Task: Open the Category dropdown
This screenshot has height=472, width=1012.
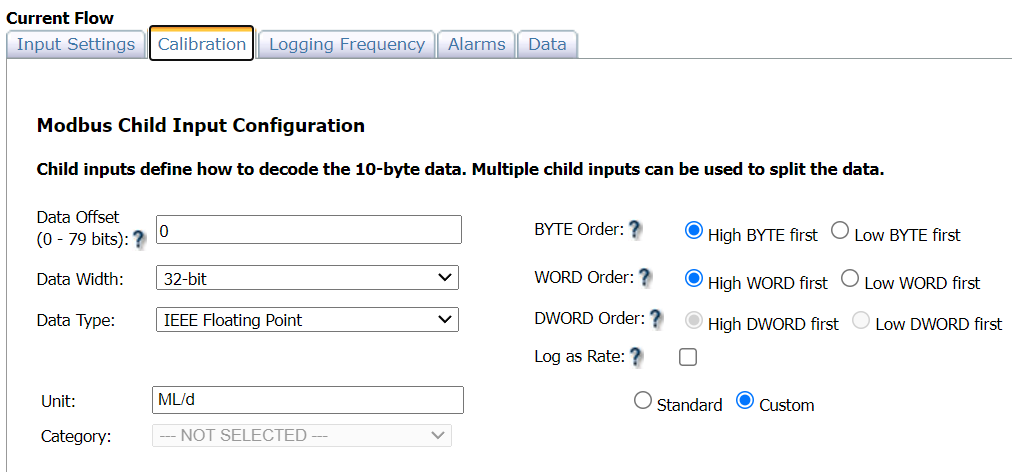Action: coord(301,435)
